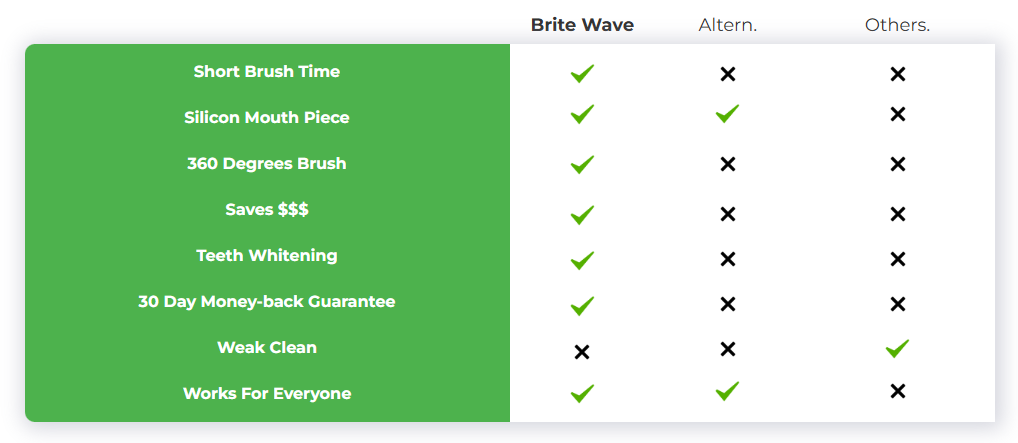
Task: Select the Brite Wave column header
Action: [582, 25]
